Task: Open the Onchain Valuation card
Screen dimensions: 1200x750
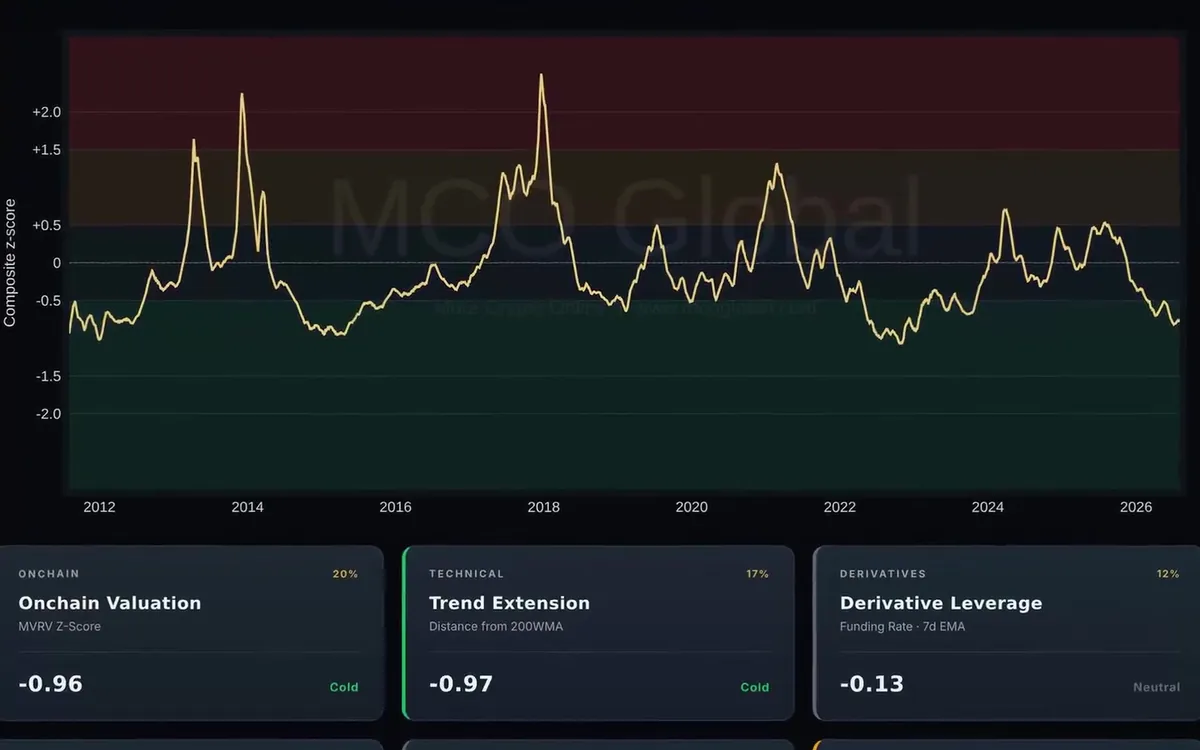Action: click(x=190, y=633)
